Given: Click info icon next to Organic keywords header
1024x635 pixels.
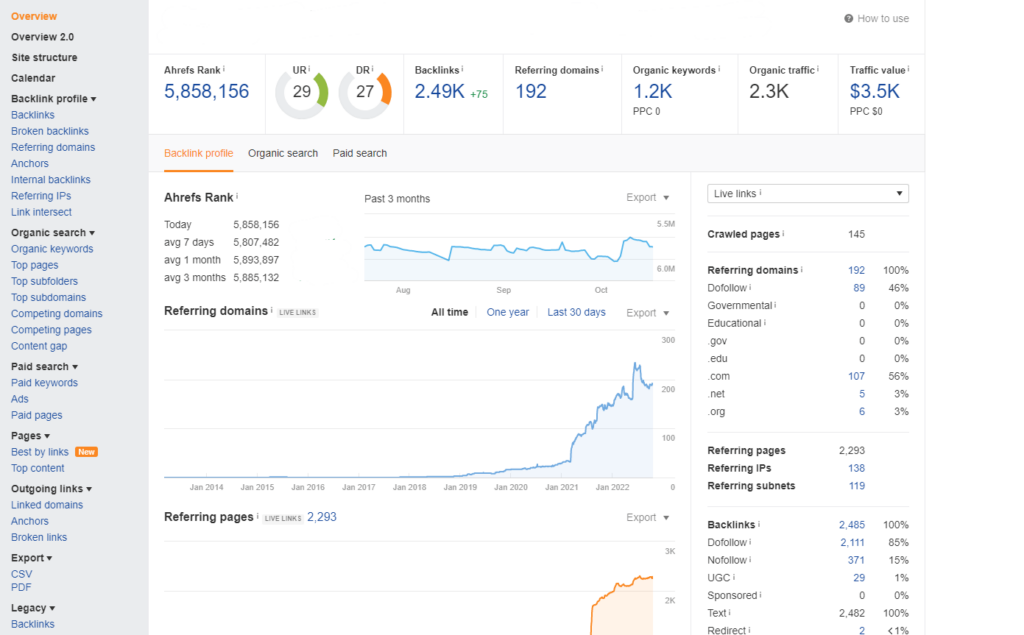Looking at the screenshot, I should coord(719,68).
